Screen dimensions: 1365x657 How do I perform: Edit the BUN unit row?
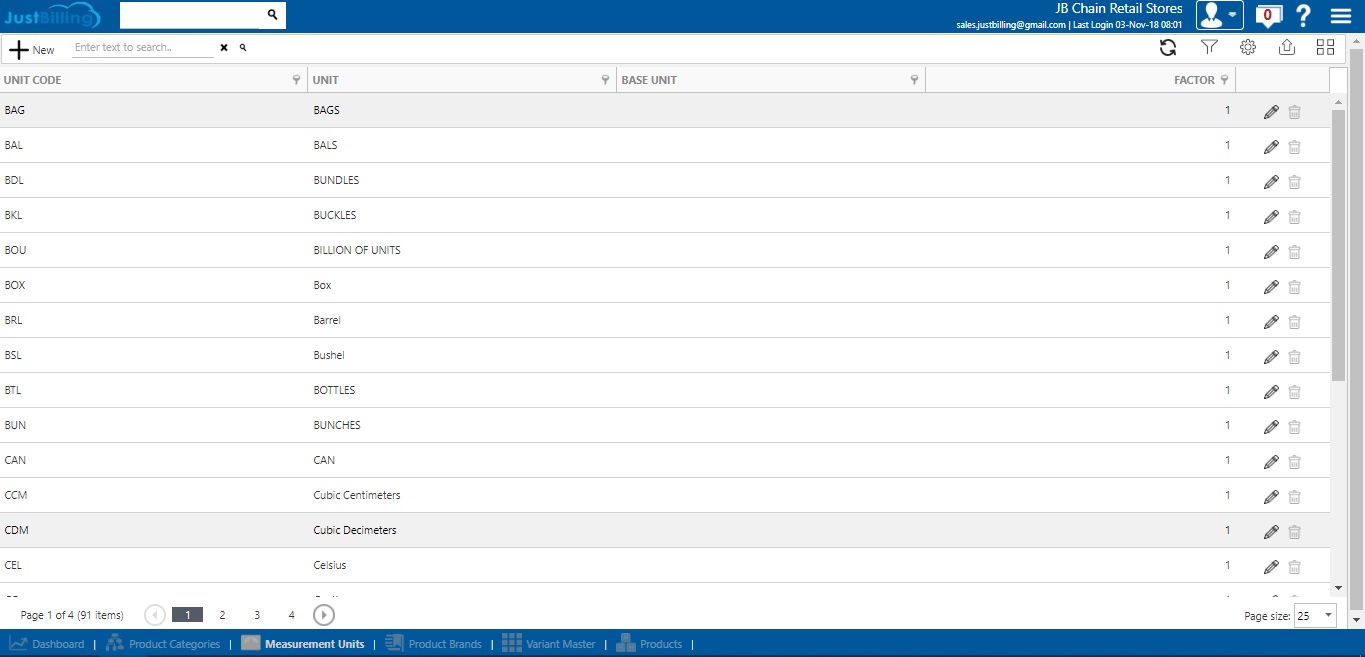[1271, 427]
